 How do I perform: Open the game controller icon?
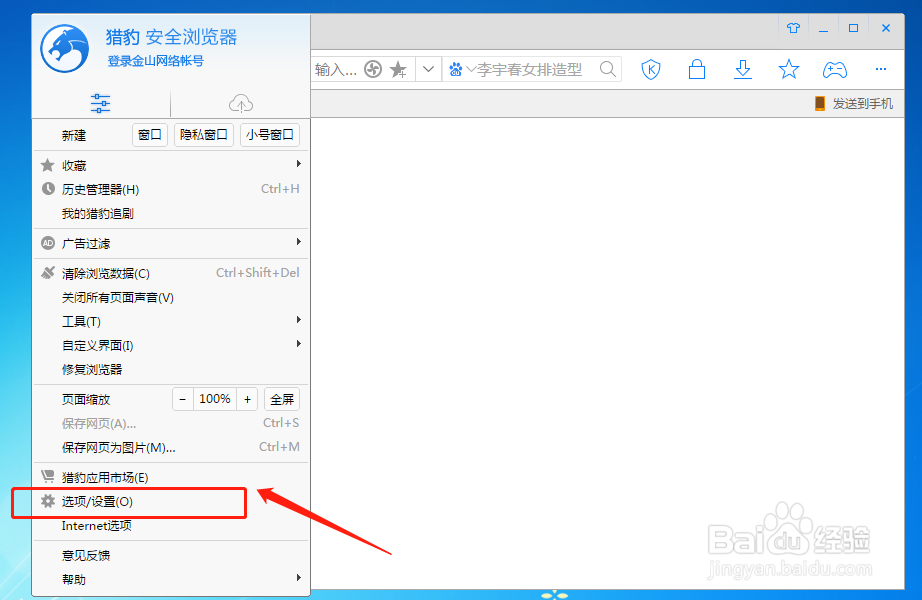pyautogui.click(x=834, y=70)
